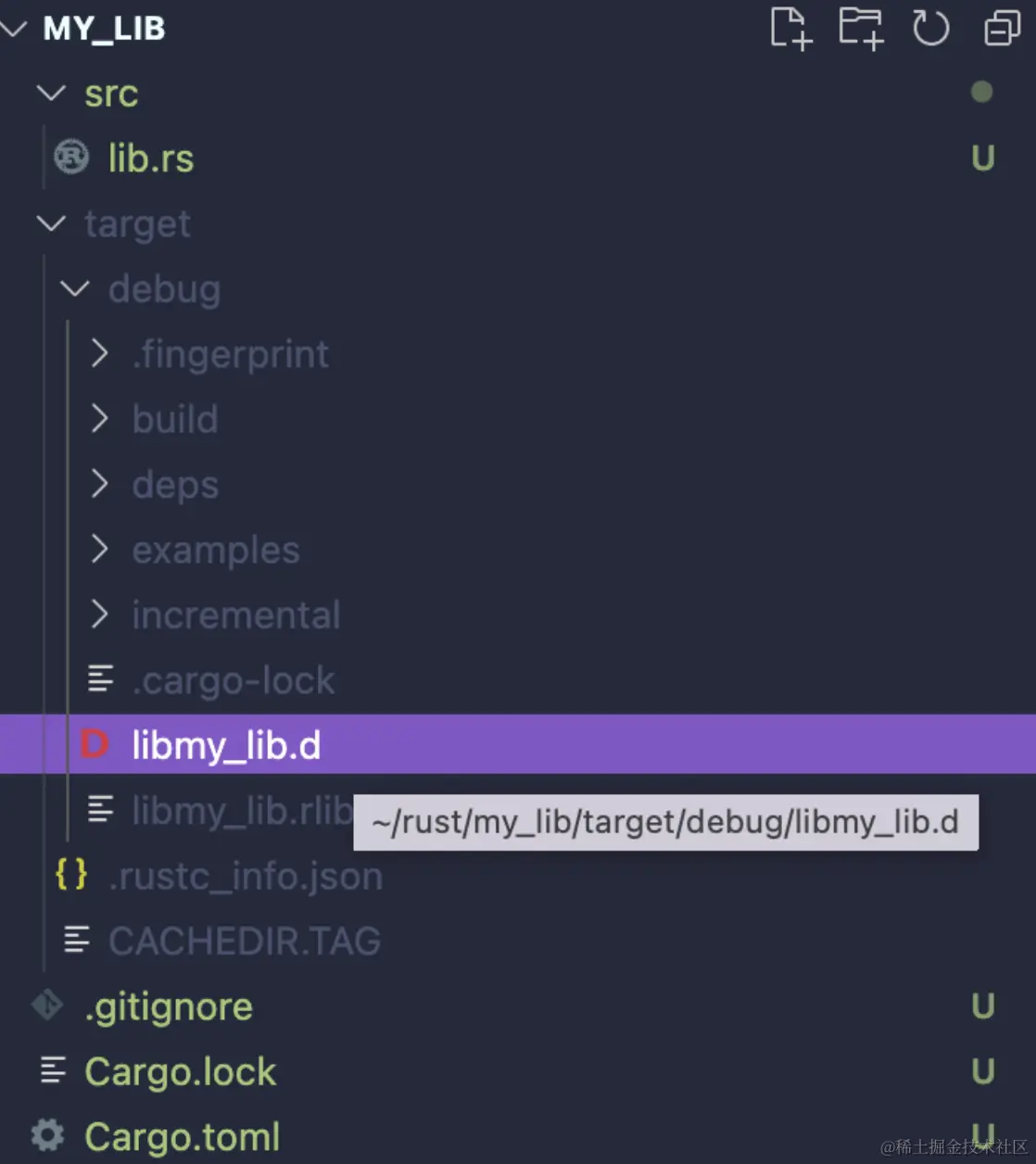Collapse the MY_LIB root section
This screenshot has height=1164, width=1036.
13,29
